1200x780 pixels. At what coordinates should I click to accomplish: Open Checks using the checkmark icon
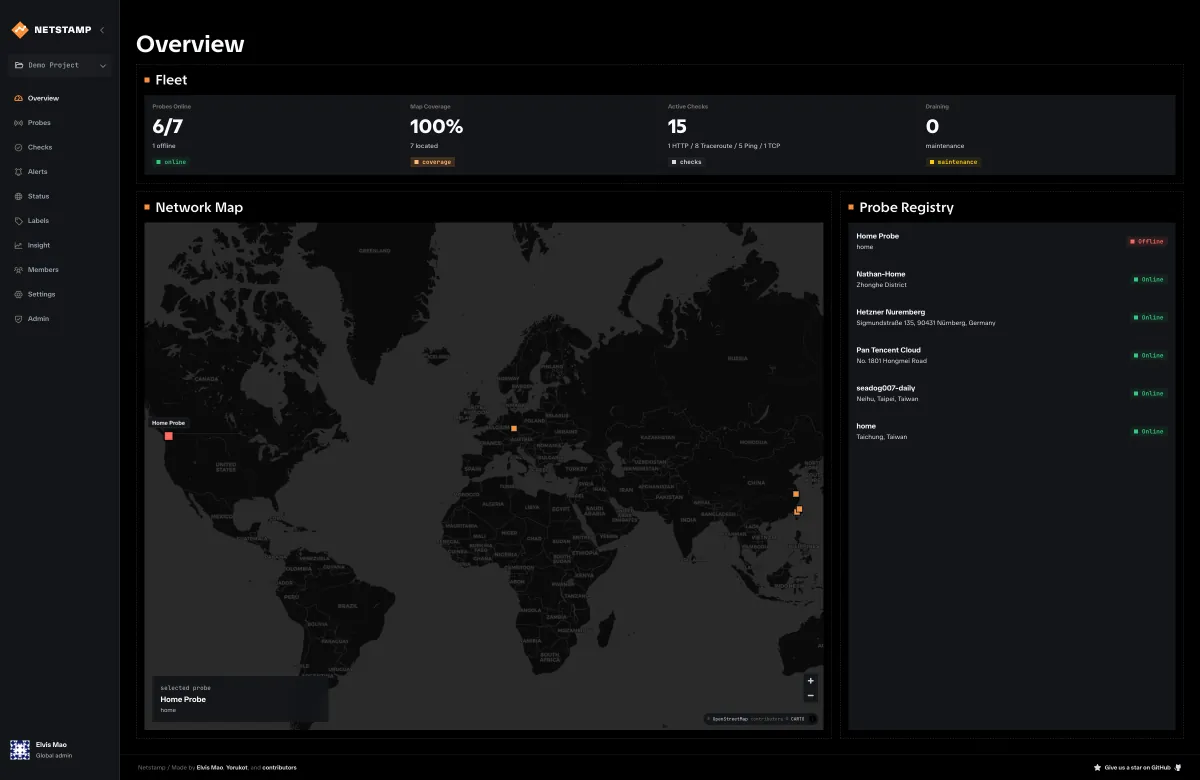pos(18,147)
